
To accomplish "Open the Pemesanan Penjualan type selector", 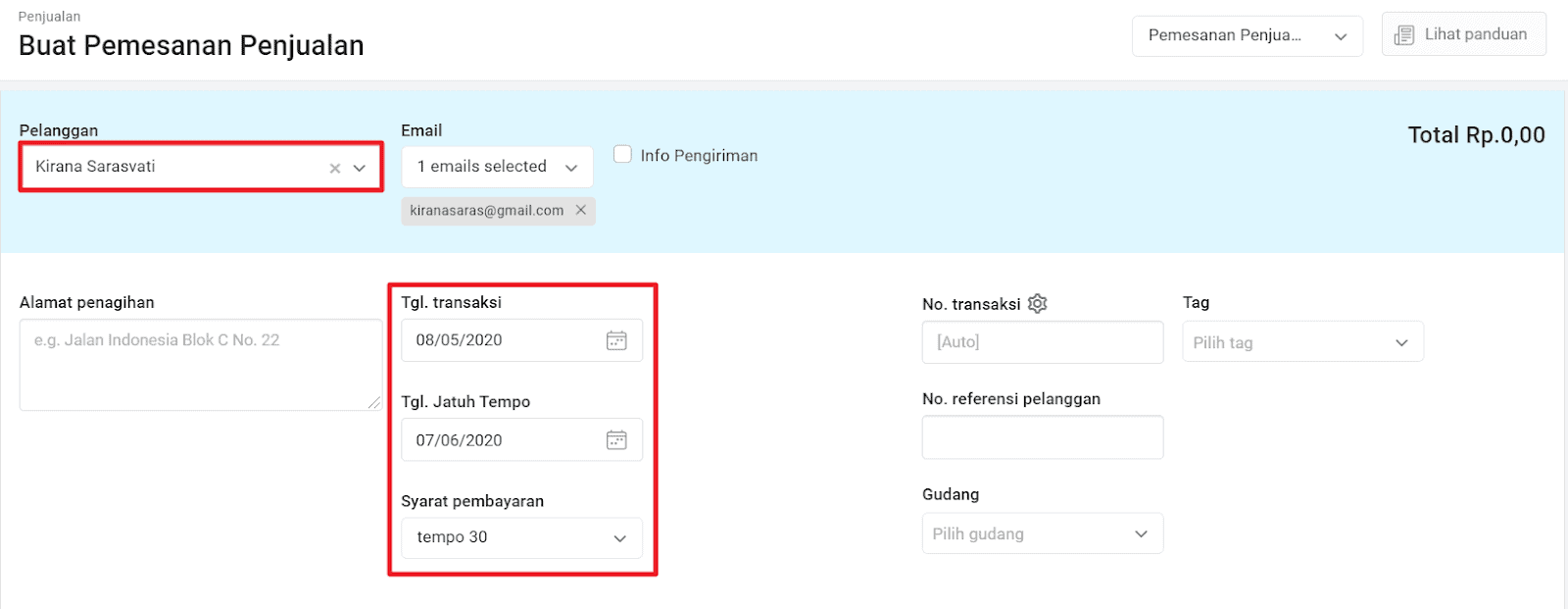I will [1248, 36].
